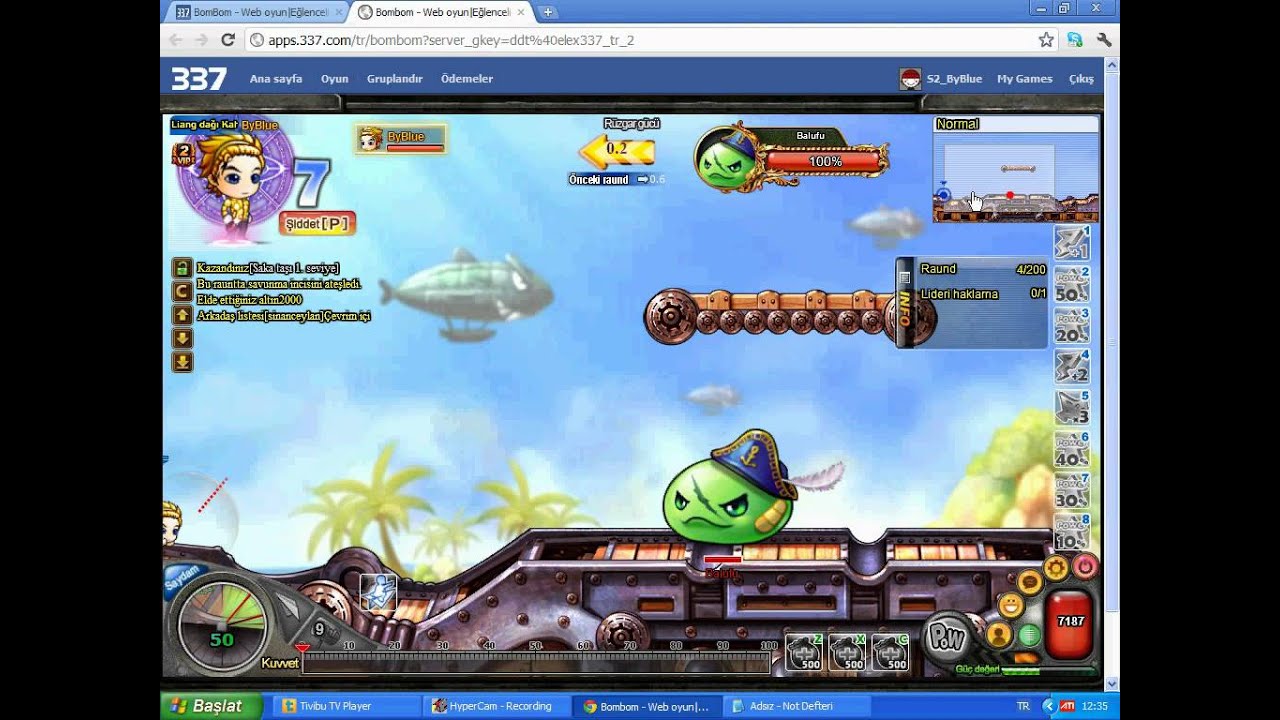Select the 10% power skill in slot 8
Viewport: 1280px width, 720px height.
[1072, 531]
